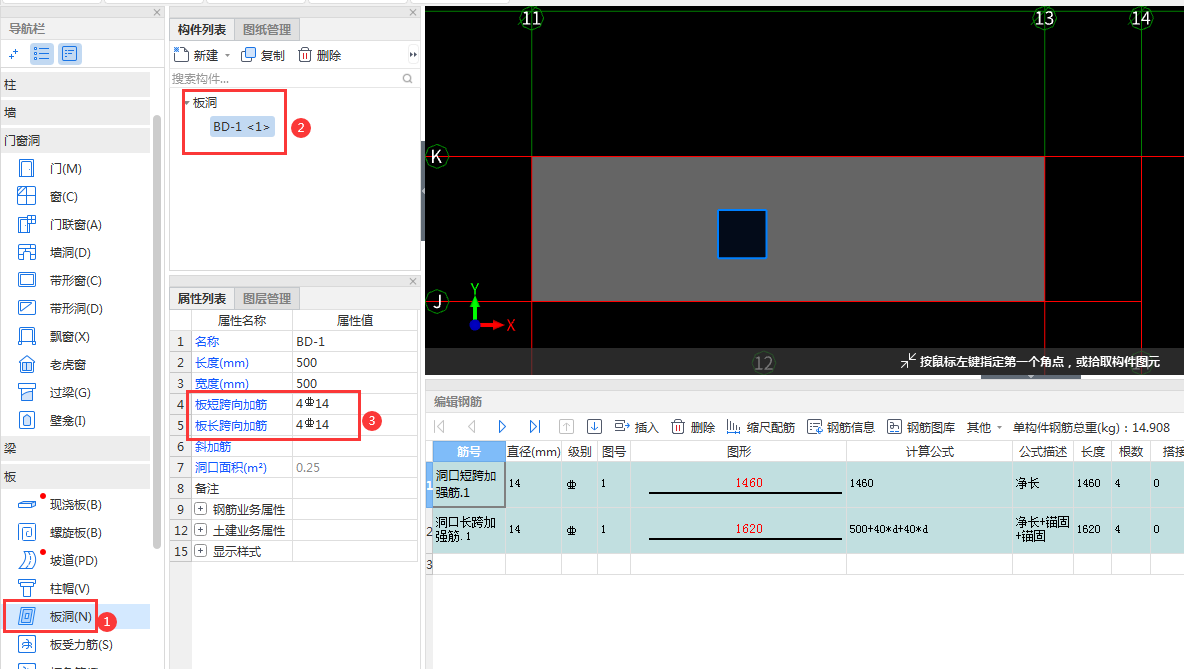Expand the 梁 category in navigation
This screenshot has height=669, width=1184.
pyautogui.click(x=76, y=449)
